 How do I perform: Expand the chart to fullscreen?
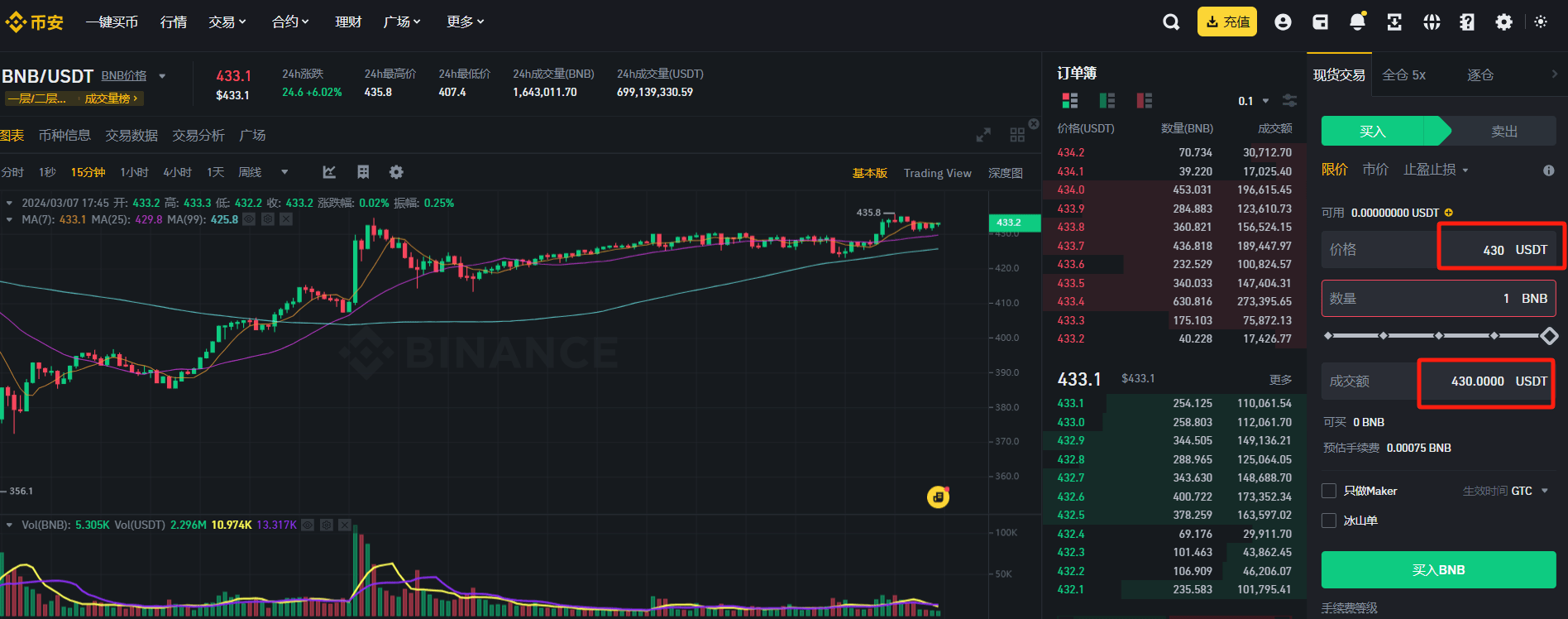pyautogui.click(x=983, y=135)
